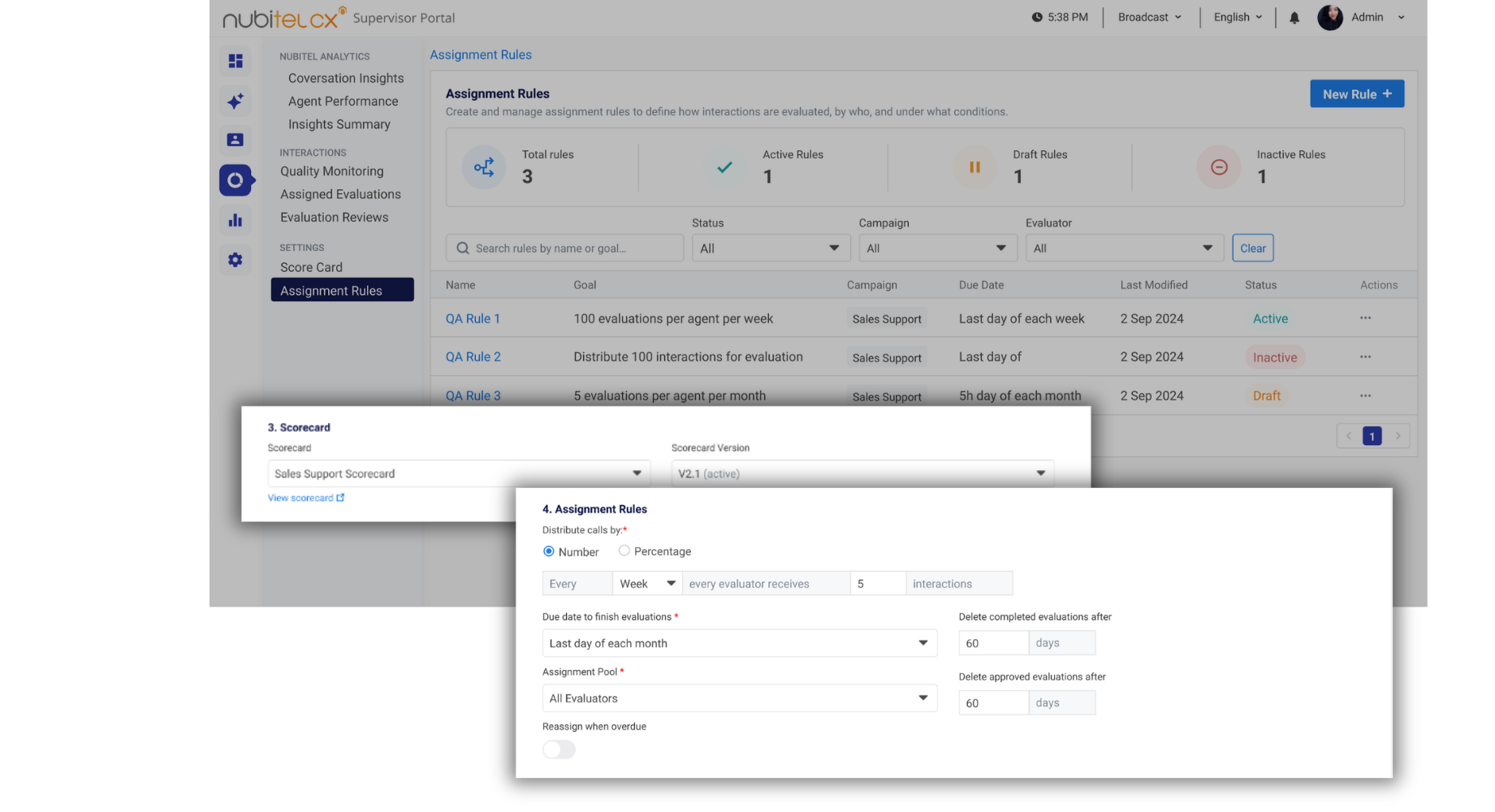
Task: Open the dashboard grid icon in sidebar
Action: pos(235,61)
